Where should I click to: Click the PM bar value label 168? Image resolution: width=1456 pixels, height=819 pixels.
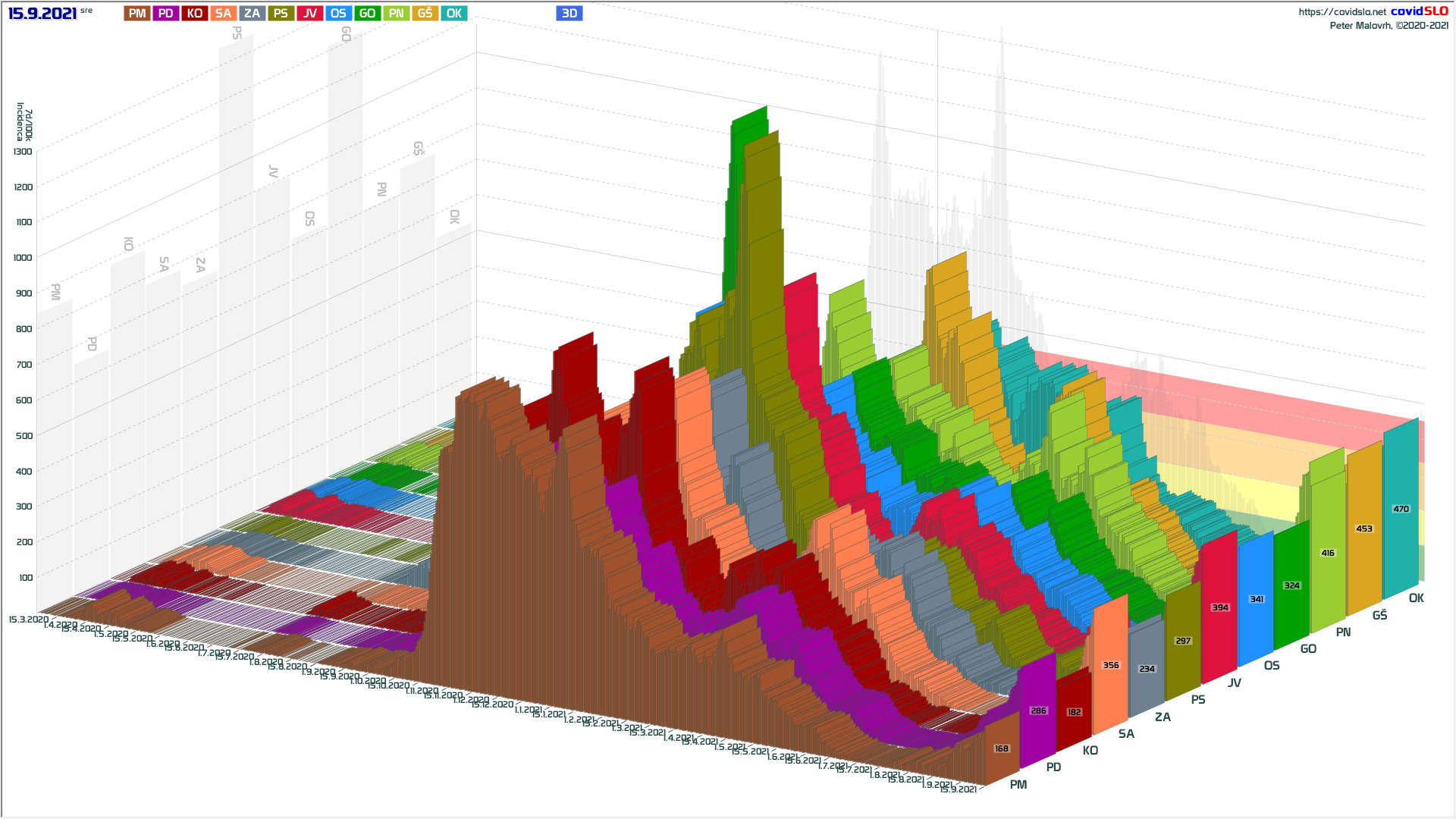point(1002,748)
